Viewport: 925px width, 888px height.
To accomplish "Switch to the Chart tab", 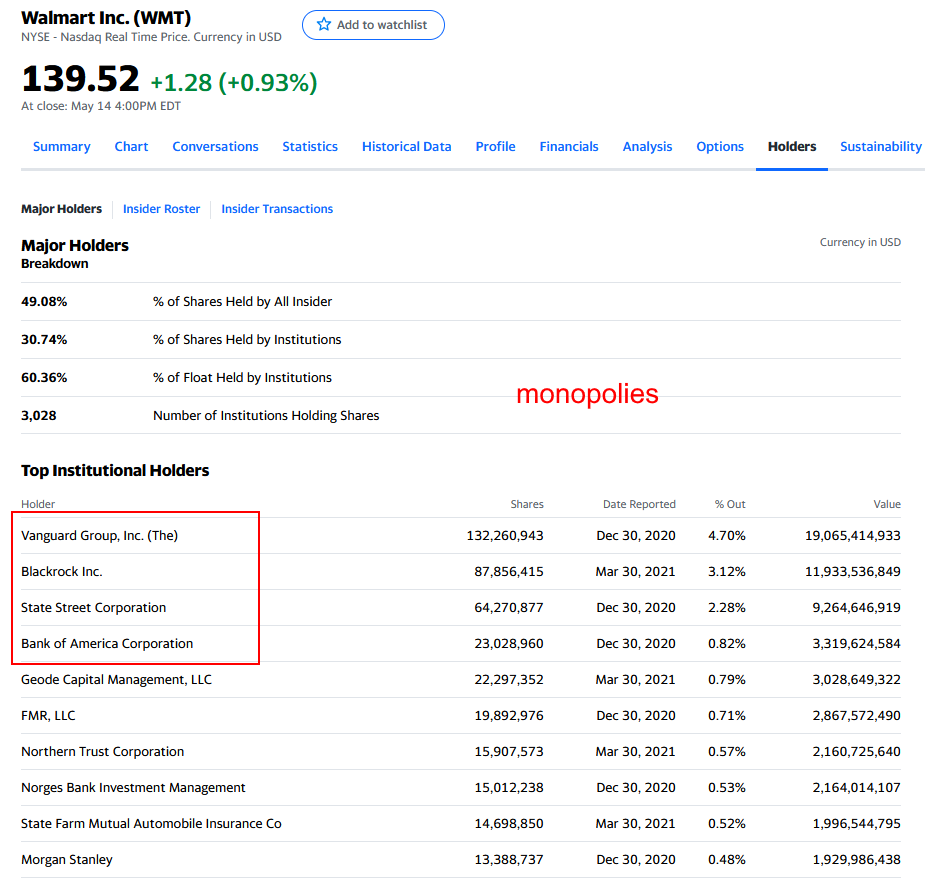I will tap(131, 146).
